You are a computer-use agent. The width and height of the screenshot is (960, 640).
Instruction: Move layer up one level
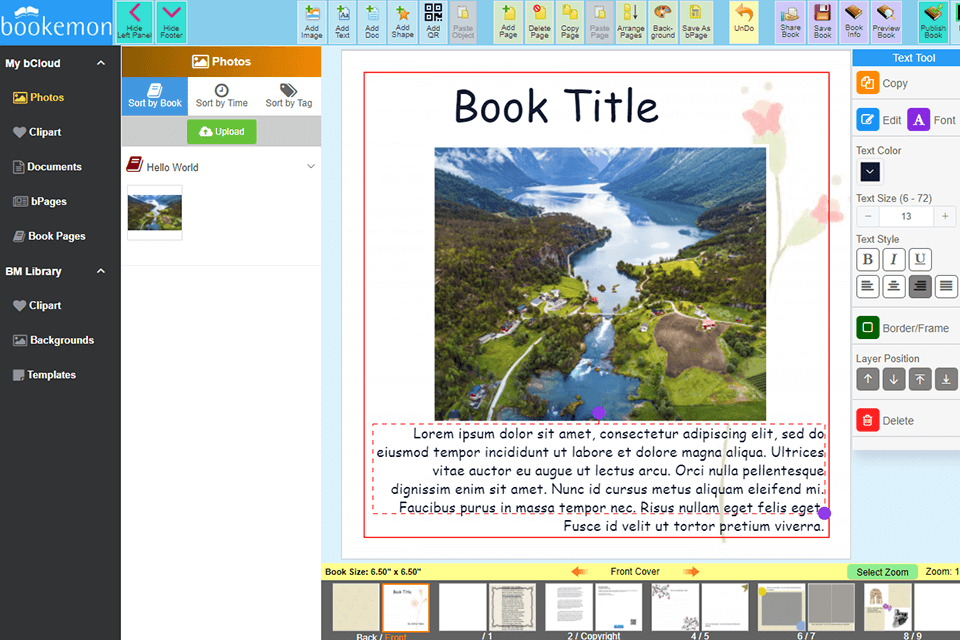tap(868, 379)
